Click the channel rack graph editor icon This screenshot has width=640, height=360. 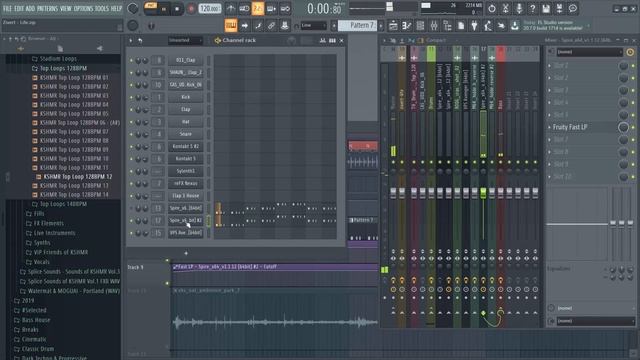(322, 40)
